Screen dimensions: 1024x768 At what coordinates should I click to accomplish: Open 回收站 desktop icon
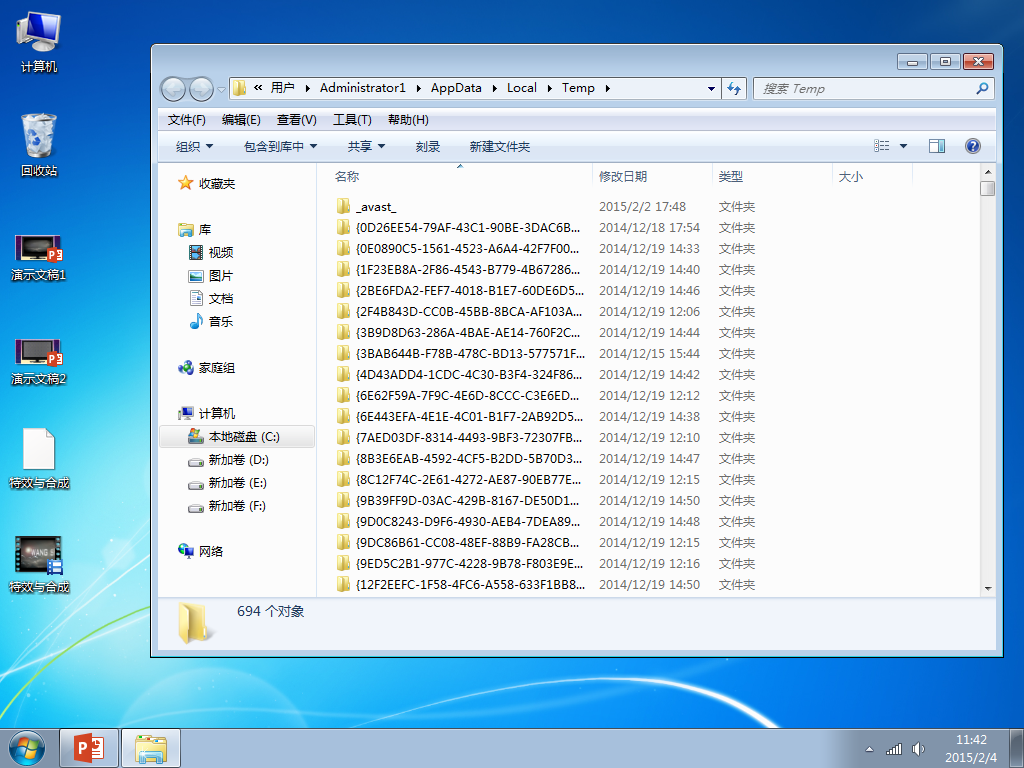coord(39,144)
